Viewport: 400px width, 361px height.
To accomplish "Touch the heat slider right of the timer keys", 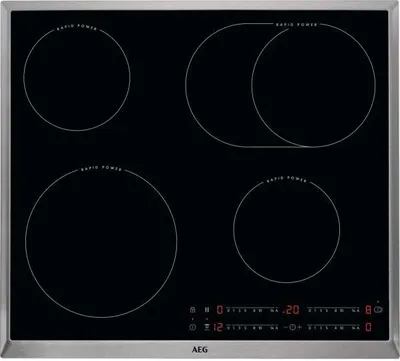I will [334, 327].
